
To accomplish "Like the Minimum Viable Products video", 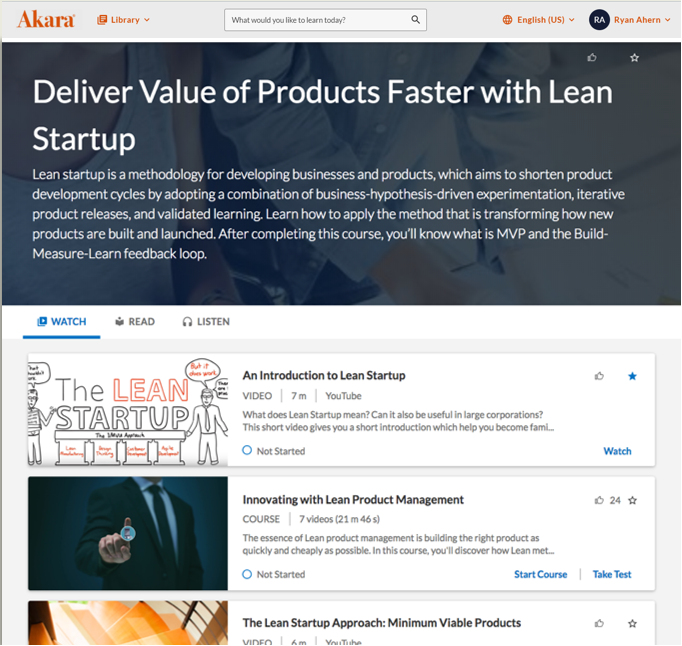I will [599, 623].
